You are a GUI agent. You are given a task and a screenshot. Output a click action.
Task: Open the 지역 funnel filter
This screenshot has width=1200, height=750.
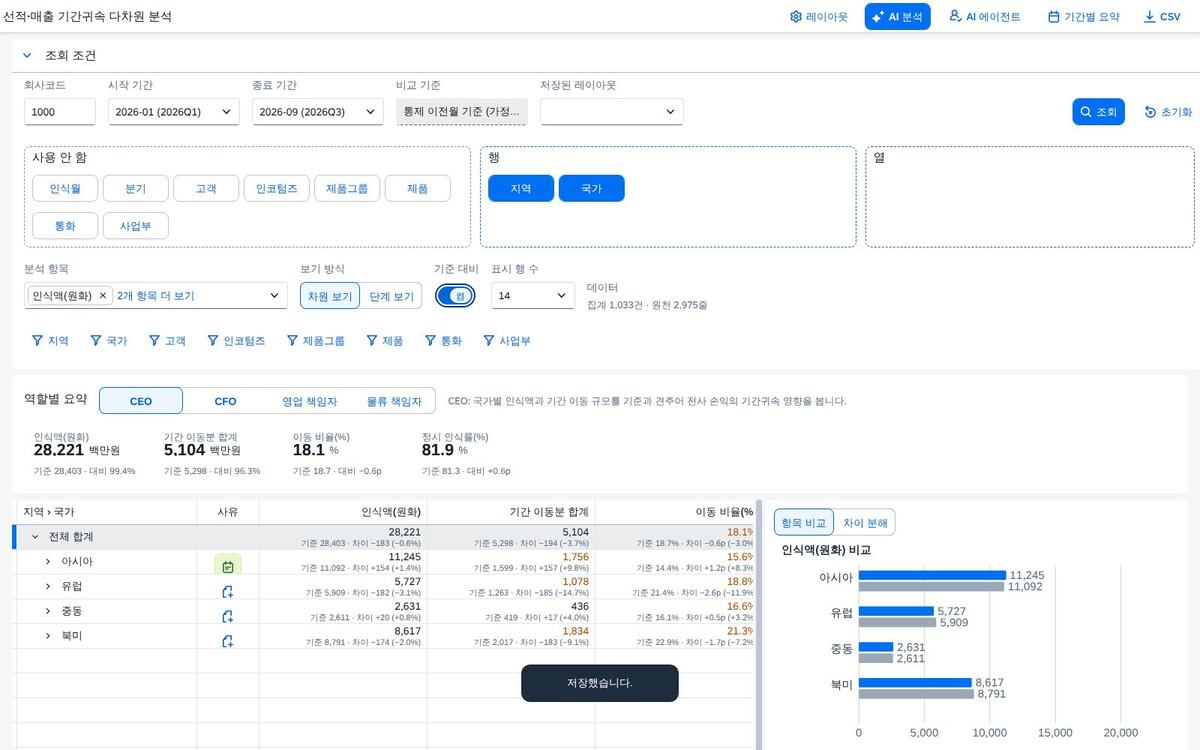pos(50,341)
